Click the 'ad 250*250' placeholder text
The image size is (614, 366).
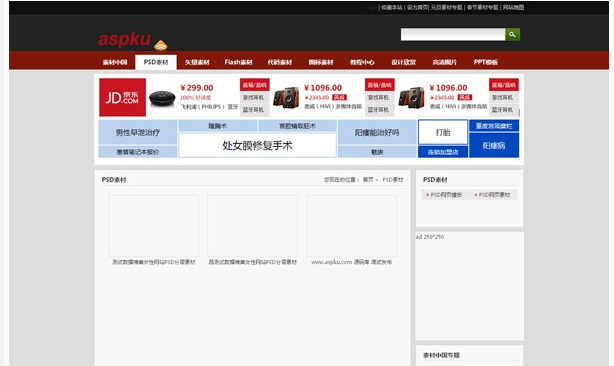click(430, 237)
